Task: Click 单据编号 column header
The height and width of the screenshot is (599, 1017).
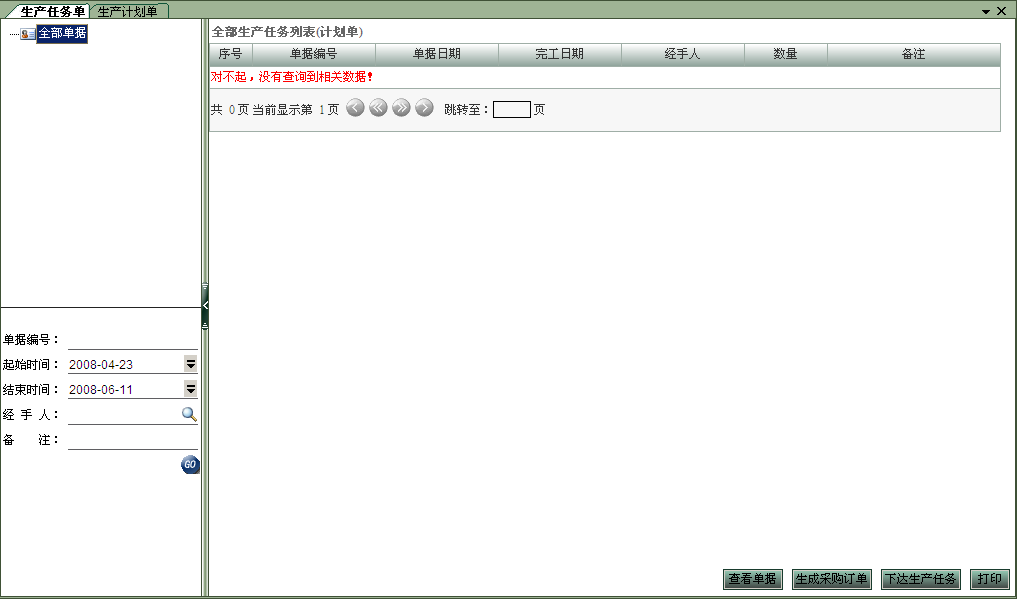Action: click(314, 54)
